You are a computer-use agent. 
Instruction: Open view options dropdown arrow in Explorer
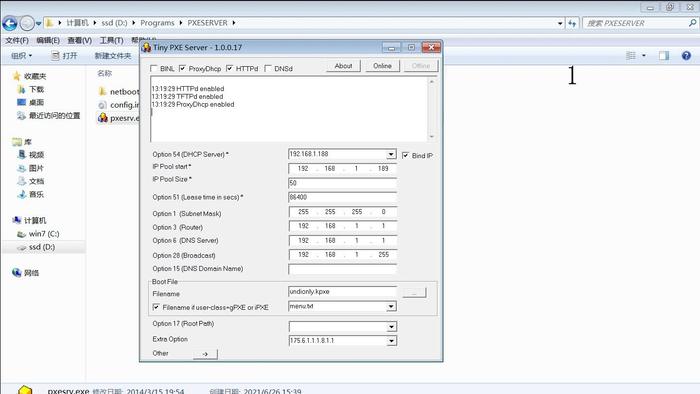[644, 56]
